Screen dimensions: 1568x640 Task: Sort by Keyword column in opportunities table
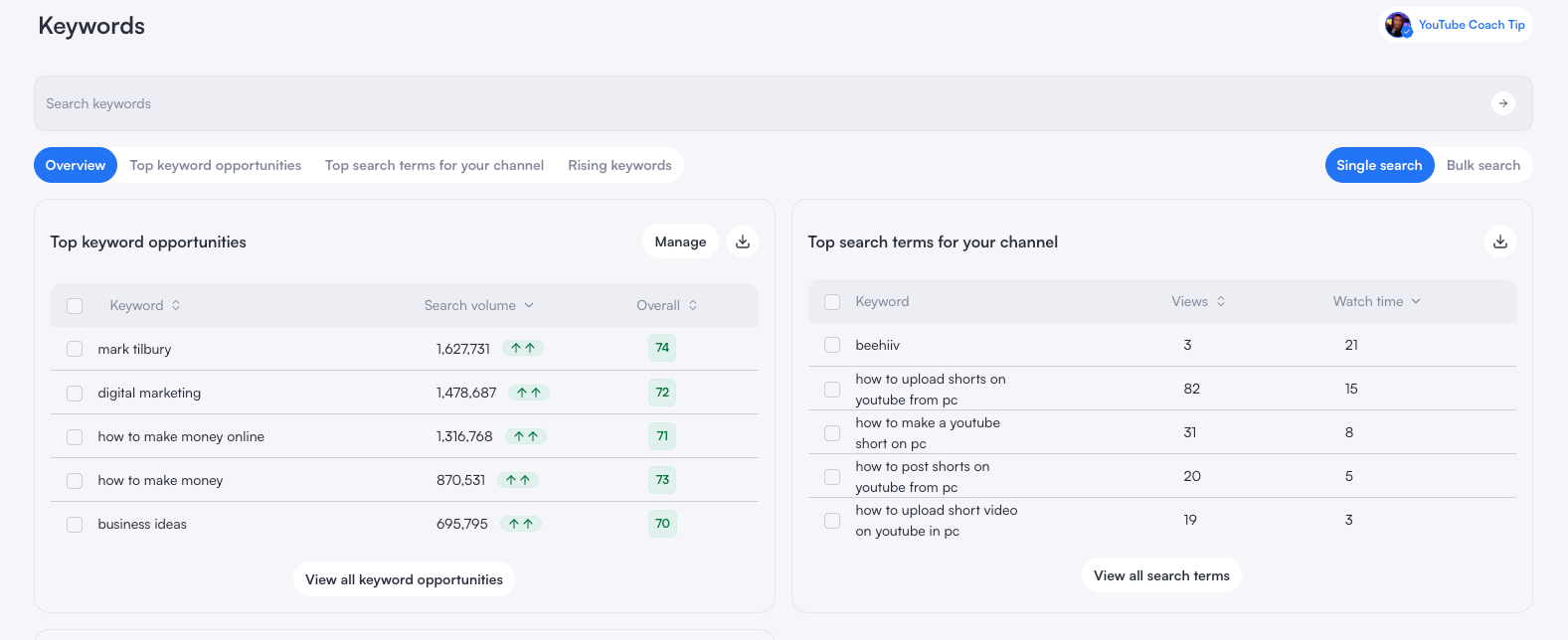click(145, 305)
